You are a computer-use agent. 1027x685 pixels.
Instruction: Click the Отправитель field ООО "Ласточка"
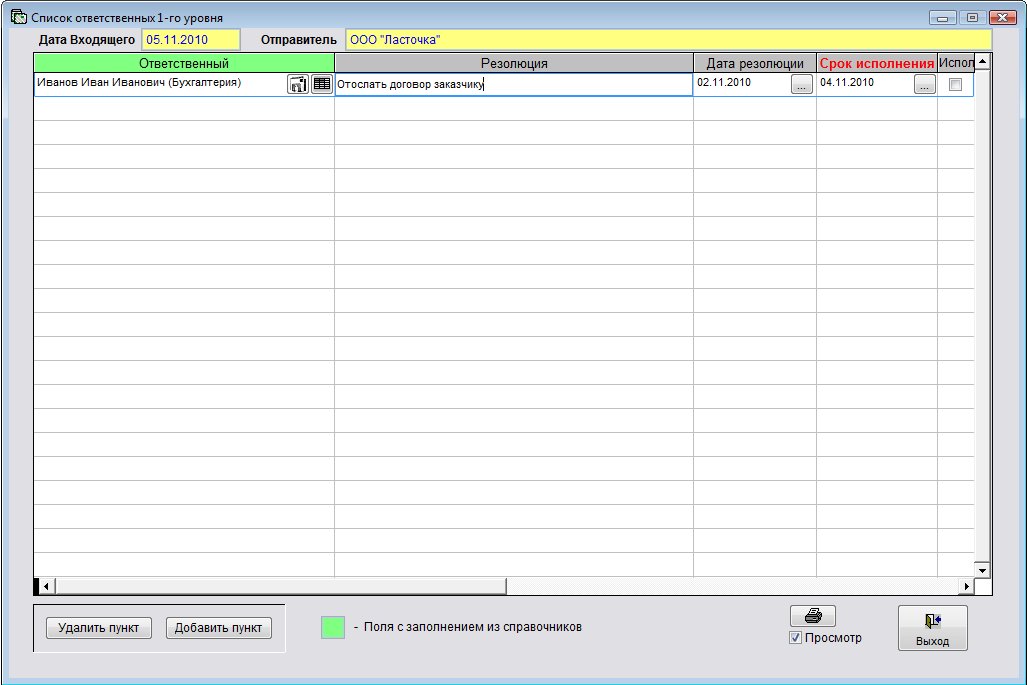pyautogui.click(x=669, y=39)
